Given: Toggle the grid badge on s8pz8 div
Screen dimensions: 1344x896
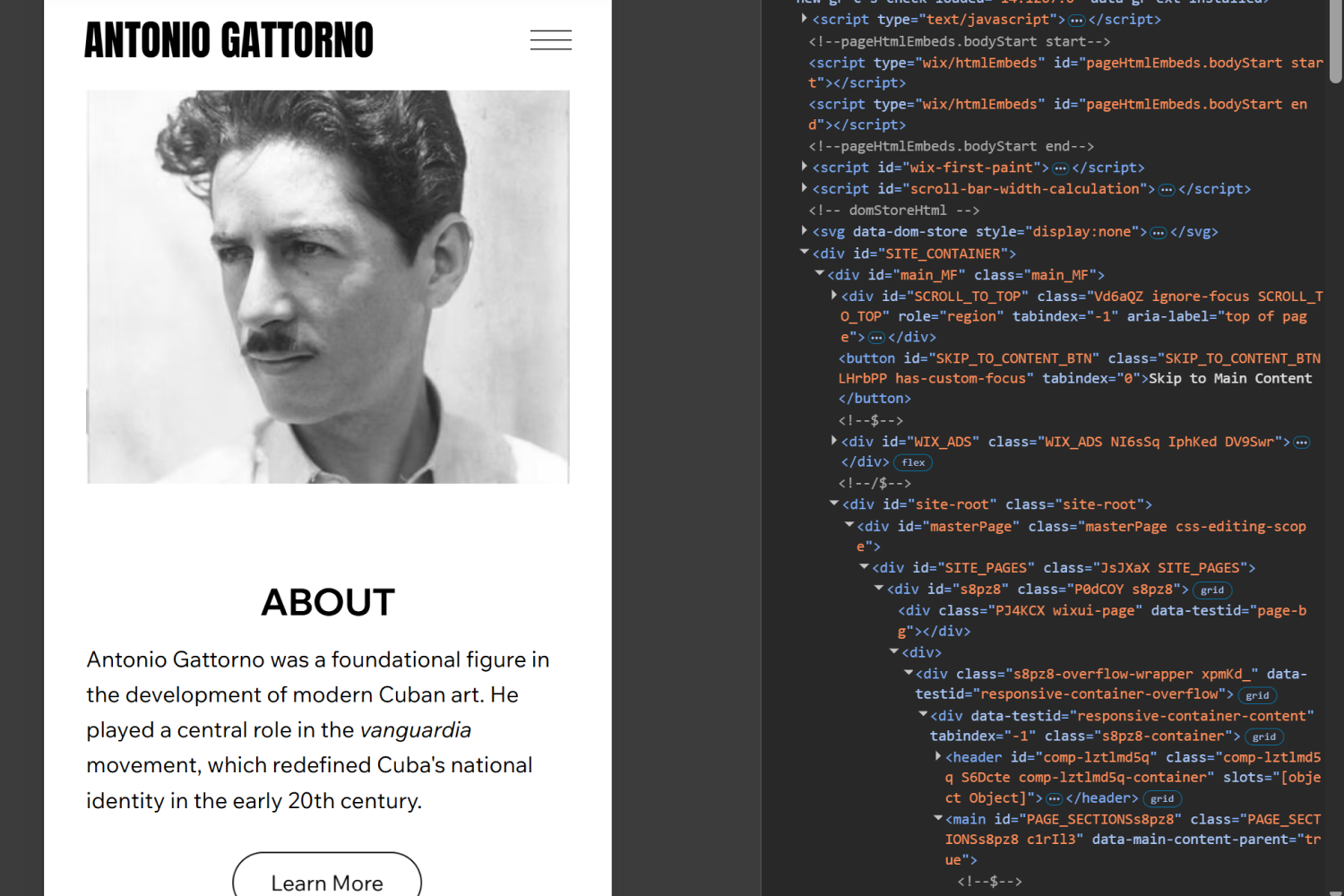Looking at the screenshot, I should point(1212,590).
